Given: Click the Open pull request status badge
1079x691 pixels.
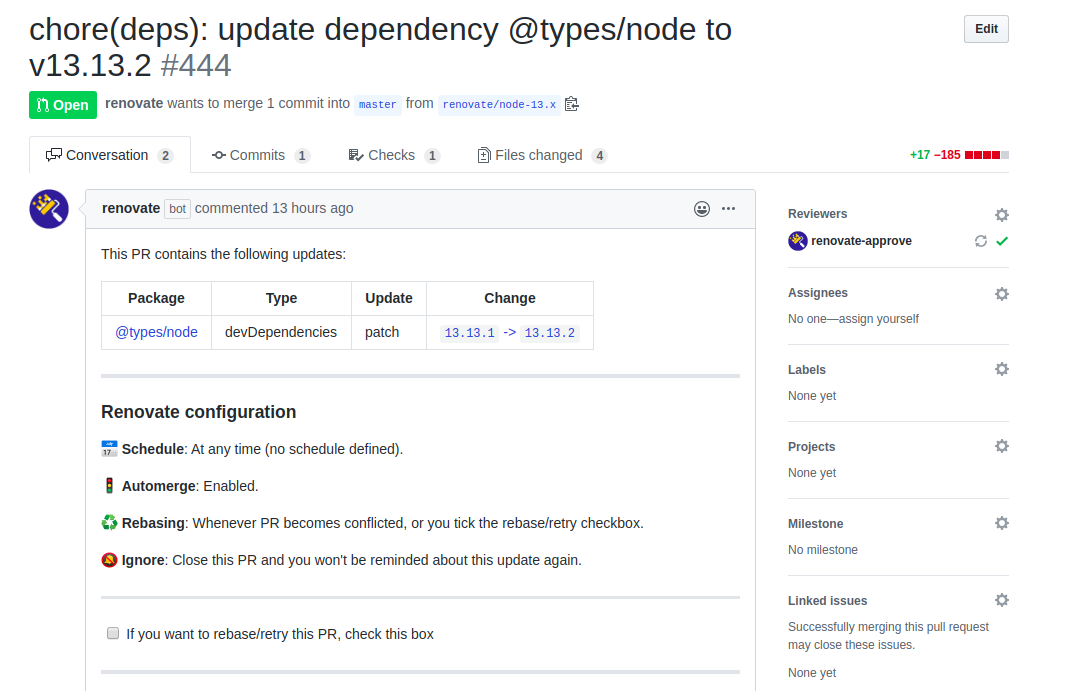Looking at the screenshot, I should coord(63,105).
